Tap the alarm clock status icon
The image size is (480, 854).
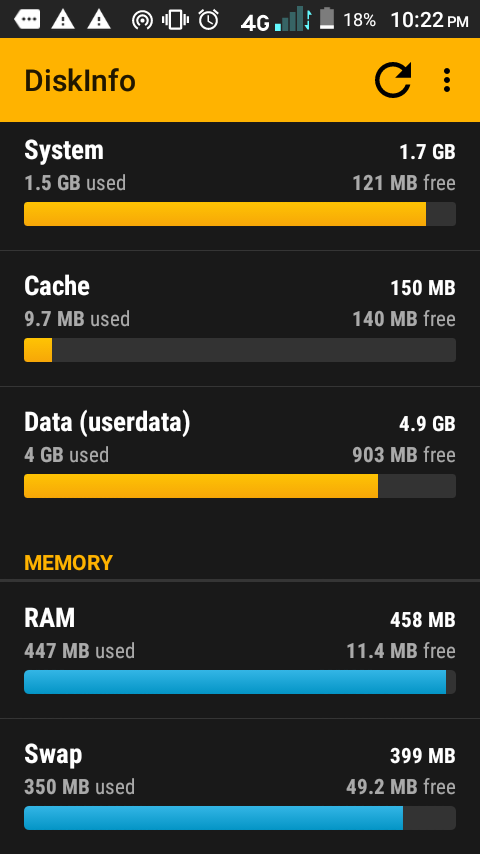[208, 20]
